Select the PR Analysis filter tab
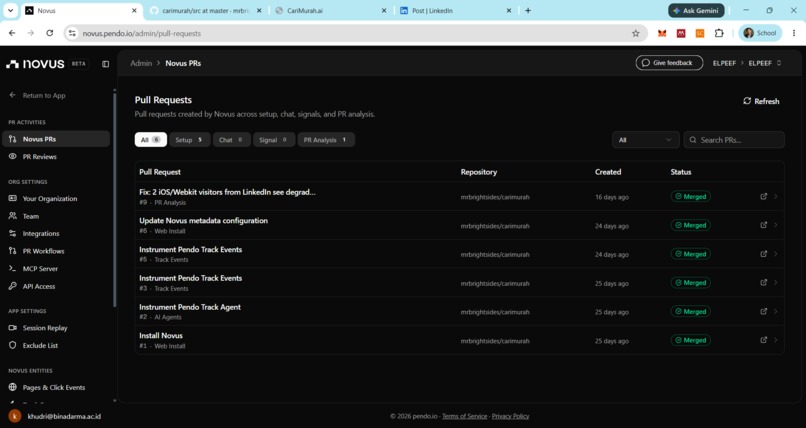The width and height of the screenshot is (806, 428). [x=326, y=140]
